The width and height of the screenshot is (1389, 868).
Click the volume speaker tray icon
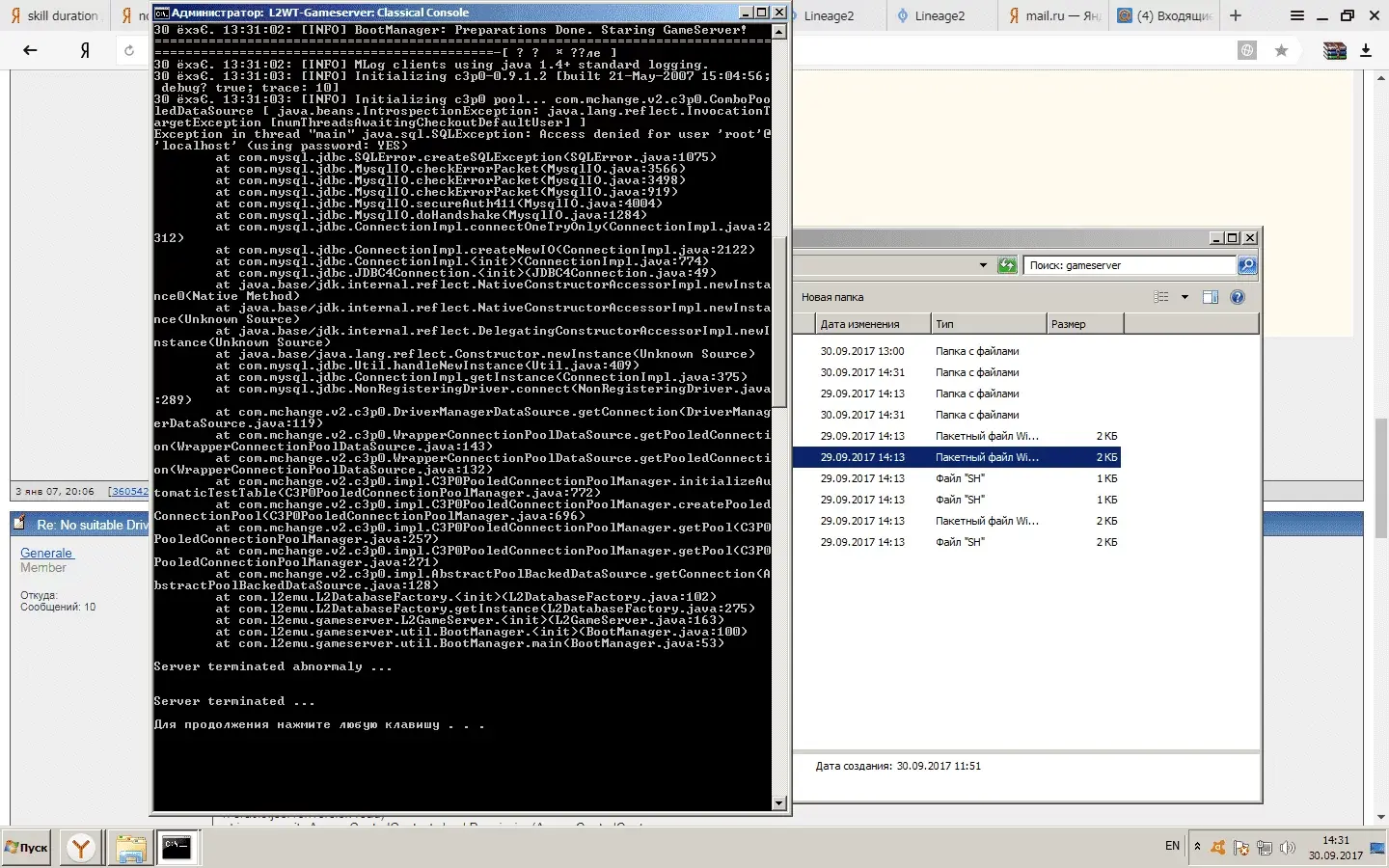click(1288, 848)
